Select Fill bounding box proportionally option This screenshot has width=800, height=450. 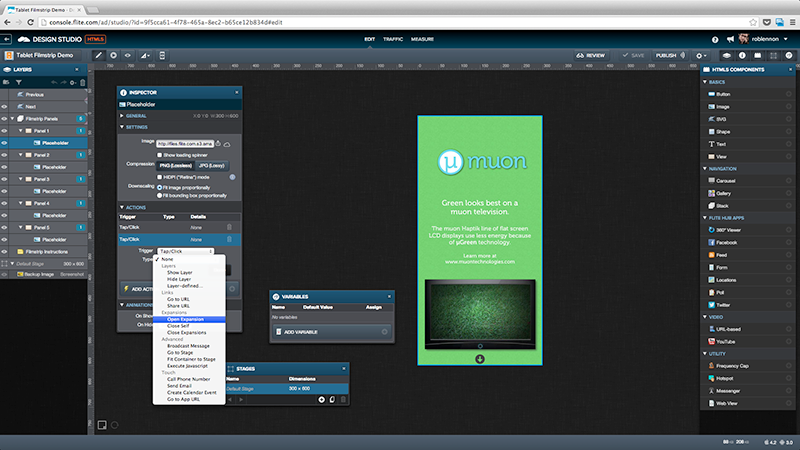[x=160, y=195]
